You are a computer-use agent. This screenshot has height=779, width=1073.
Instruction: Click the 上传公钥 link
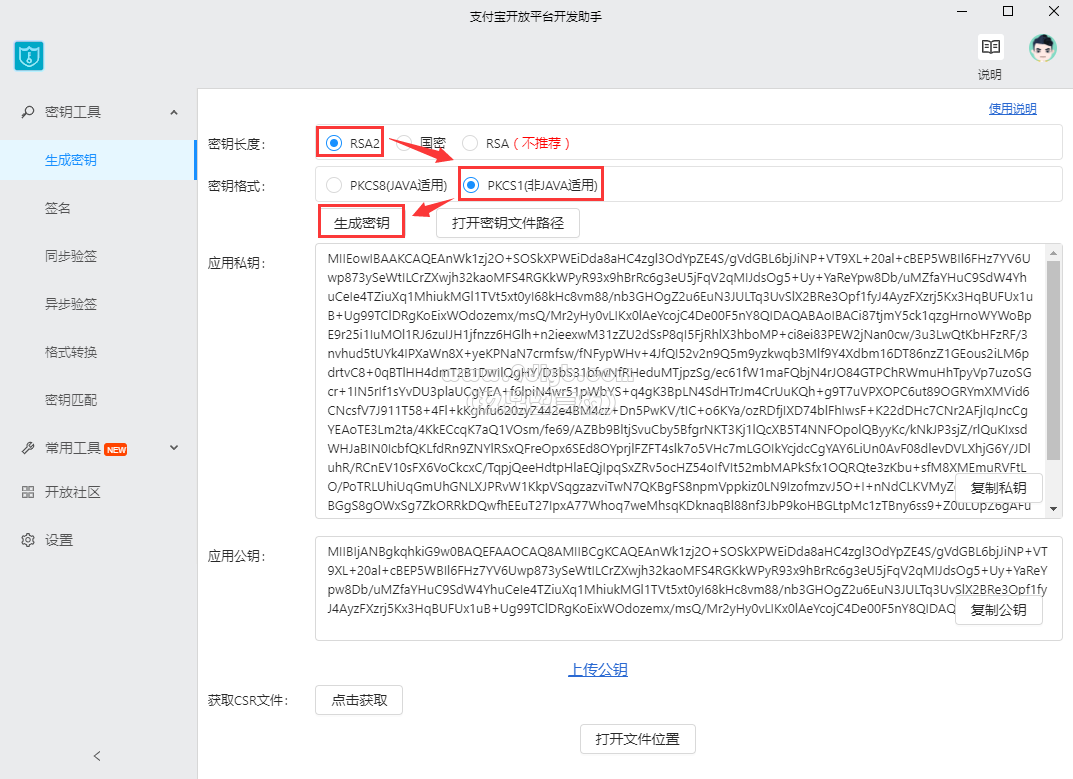tap(598, 669)
